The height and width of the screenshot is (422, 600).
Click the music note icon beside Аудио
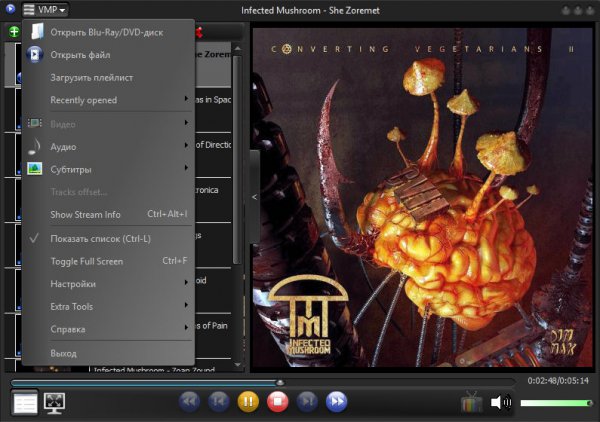click(34, 146)
